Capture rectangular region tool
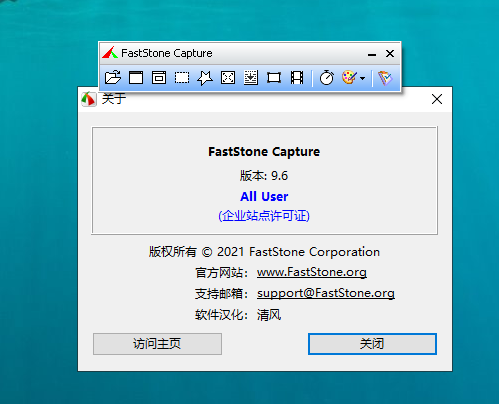The width and height of the screenshot is (499, 404). point(182,78)
